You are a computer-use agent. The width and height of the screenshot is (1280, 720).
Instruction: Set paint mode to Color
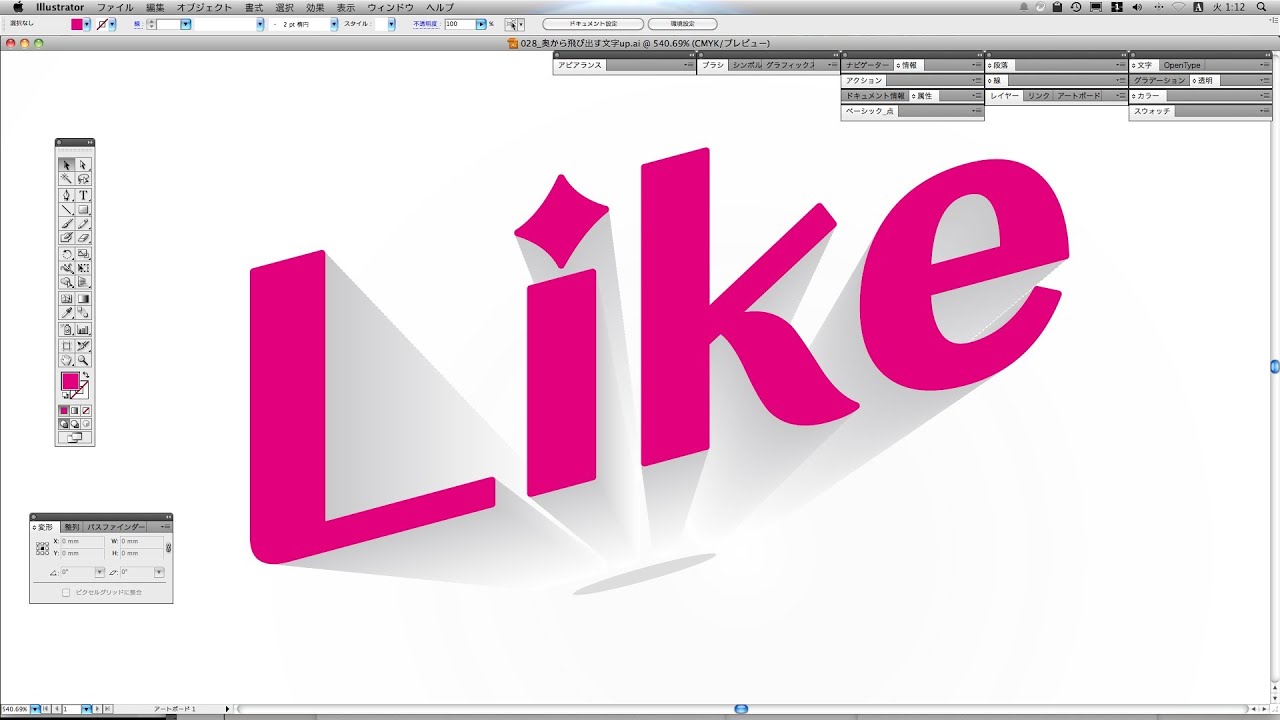(x=64, y=410)
